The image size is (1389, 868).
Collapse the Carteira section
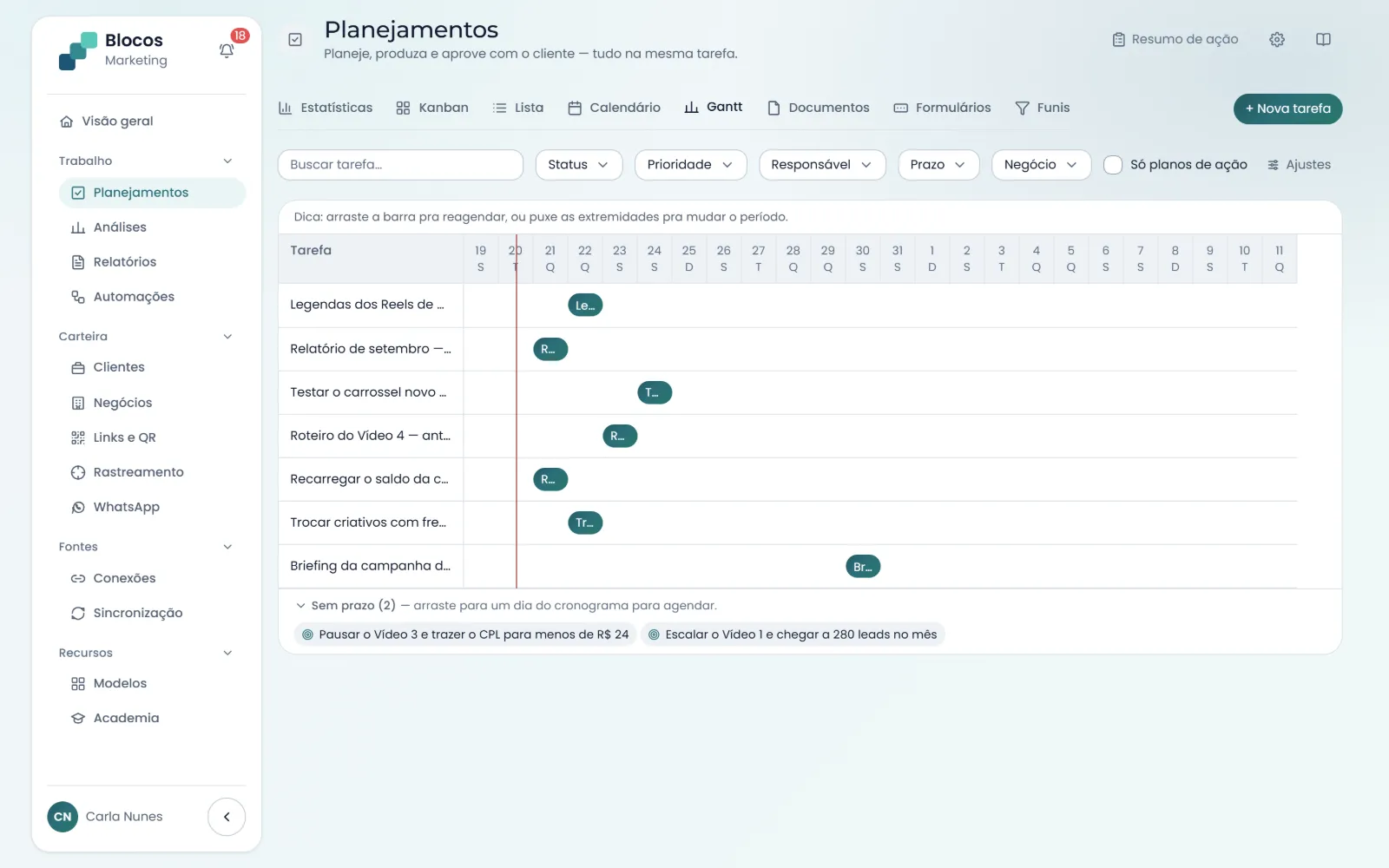pos(227,337)
